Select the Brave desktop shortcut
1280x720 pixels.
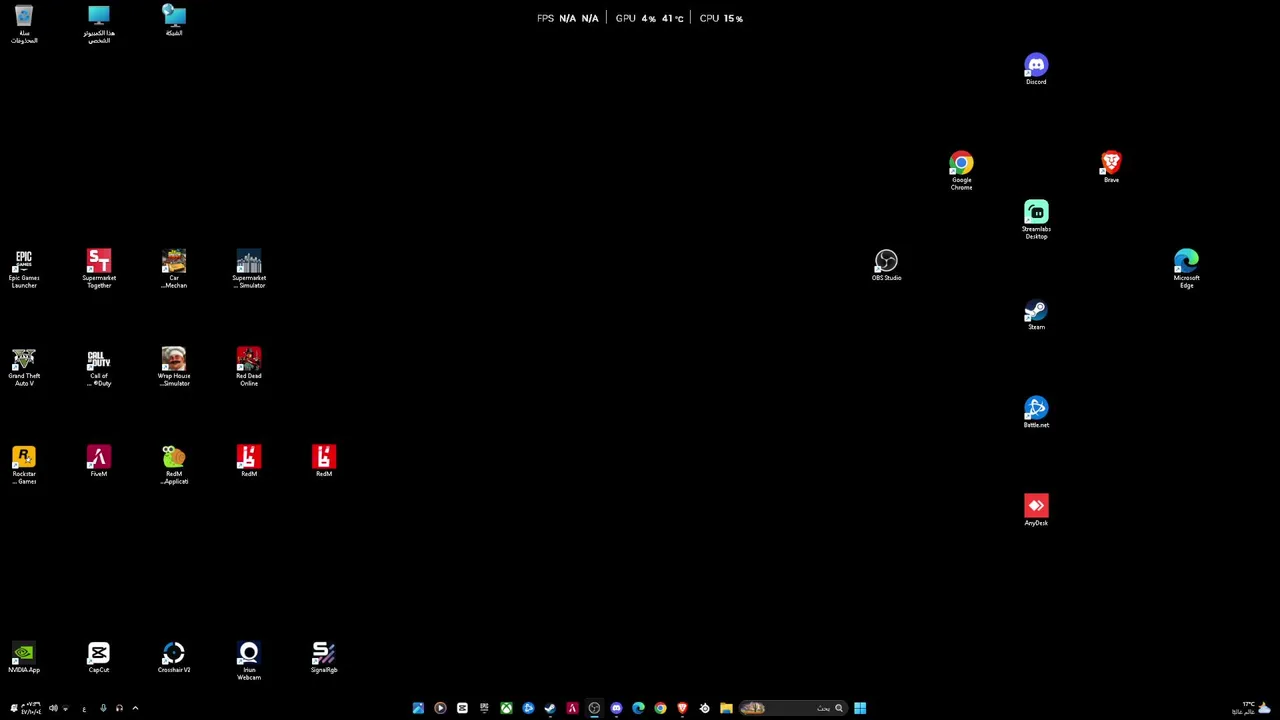[x=1111, y=167]
